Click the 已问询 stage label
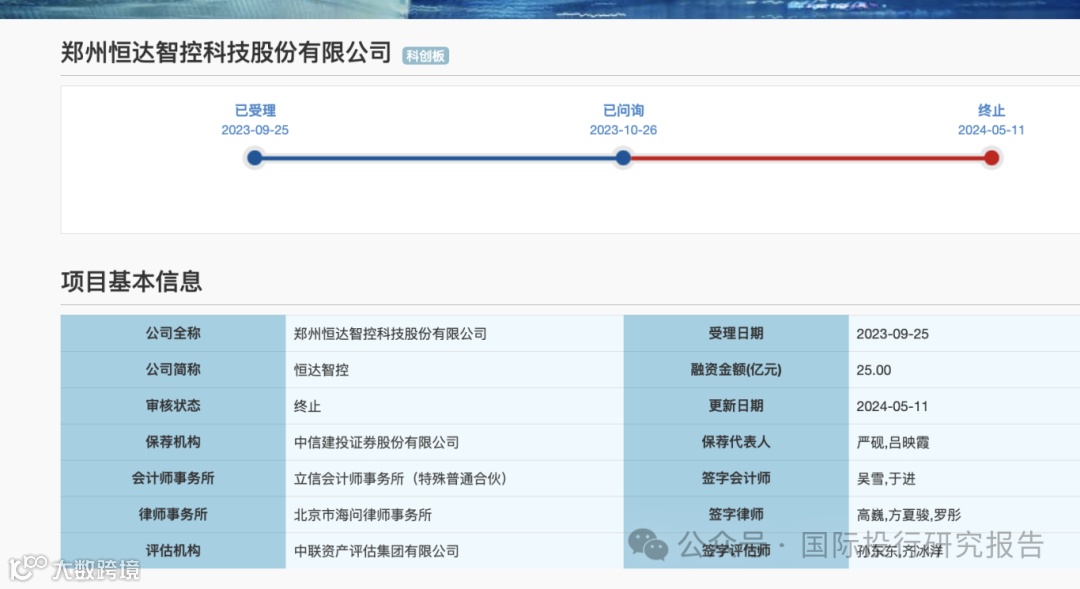The height and width of the screenshot is (589, 1080). (x=623, y=110)
